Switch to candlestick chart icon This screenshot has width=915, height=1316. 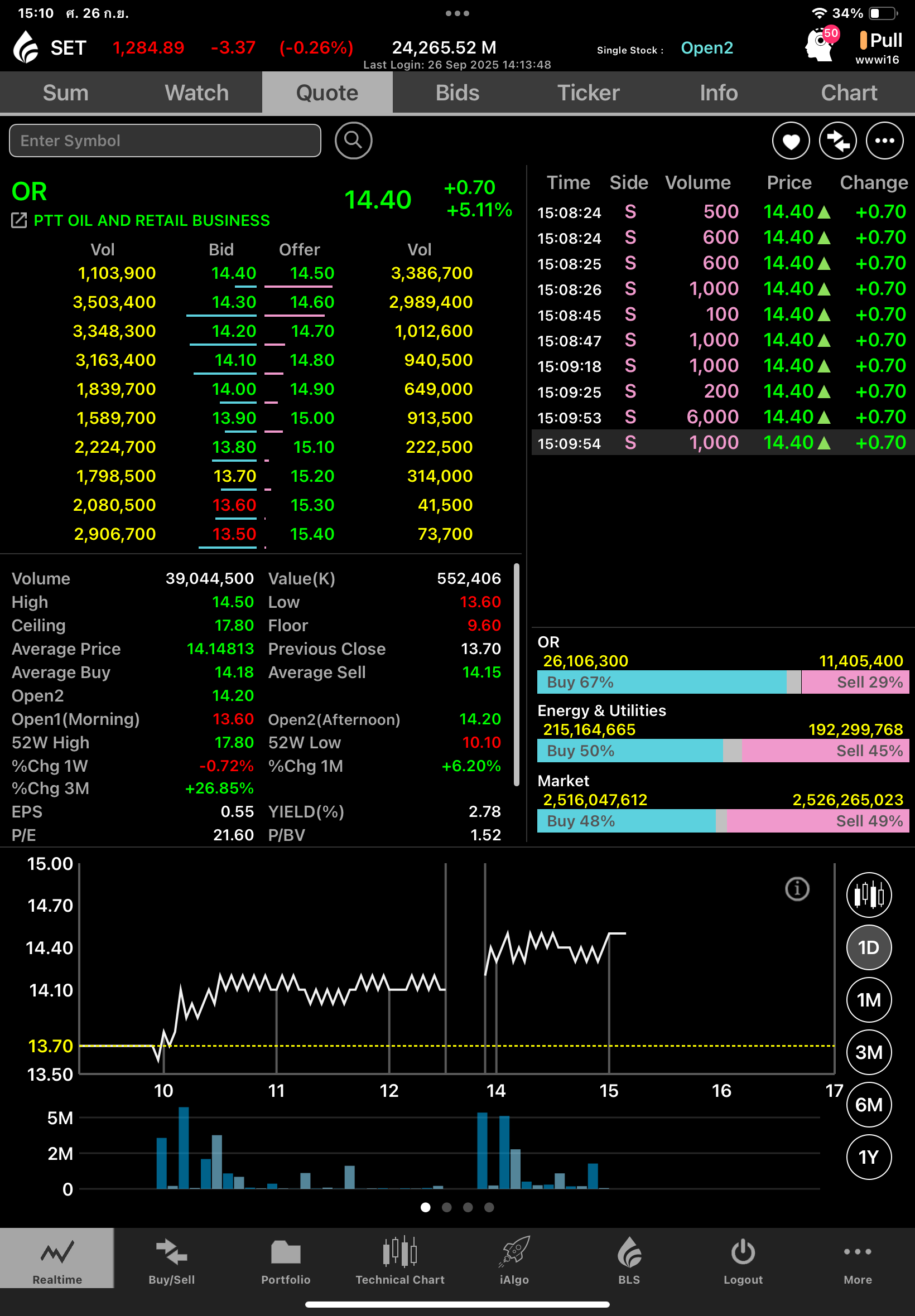pos(869,894)
